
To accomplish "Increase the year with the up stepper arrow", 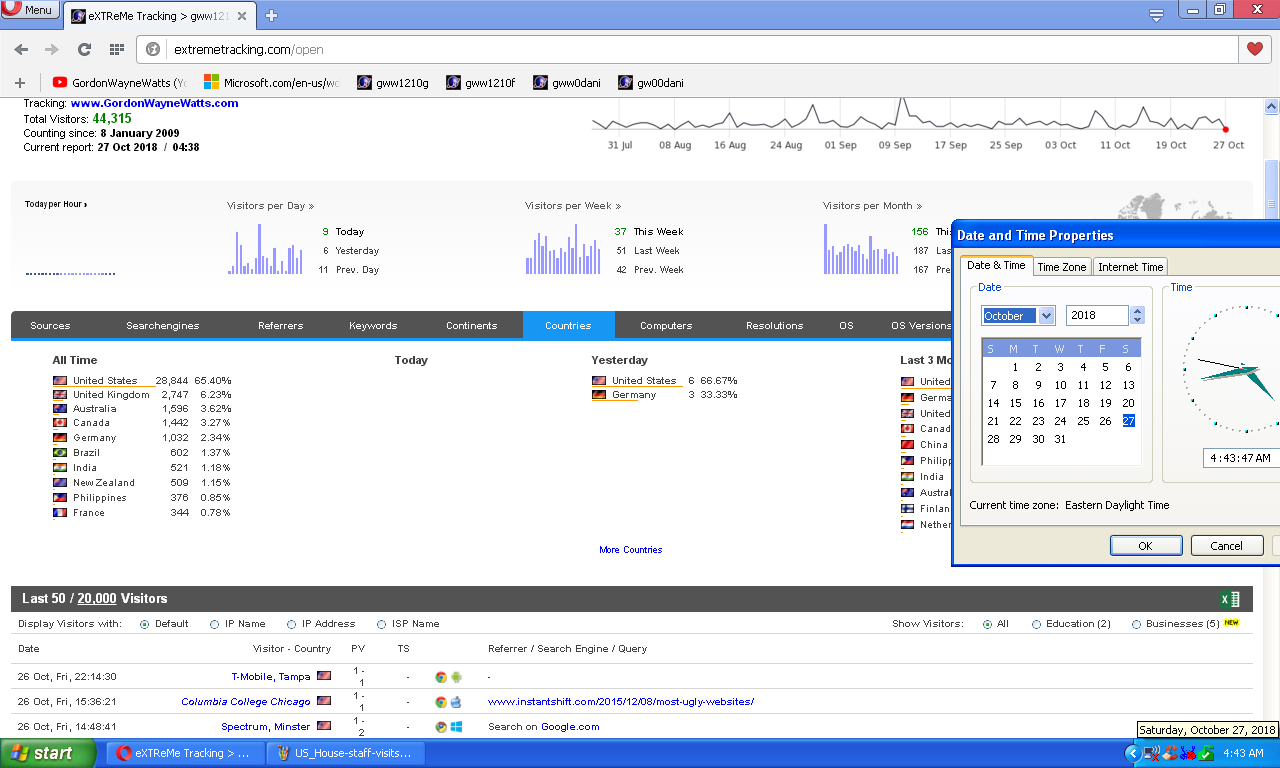I will coord(1137,310).
